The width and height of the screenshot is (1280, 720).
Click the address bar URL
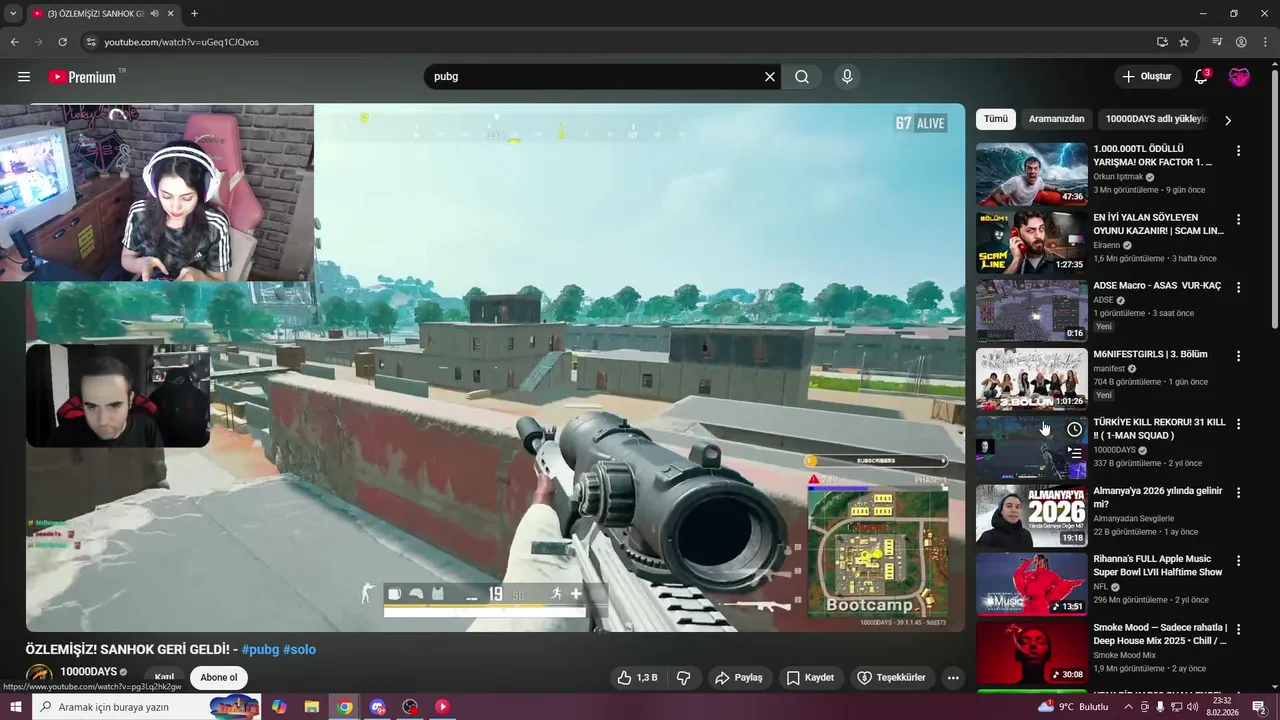tap(182, 42)
